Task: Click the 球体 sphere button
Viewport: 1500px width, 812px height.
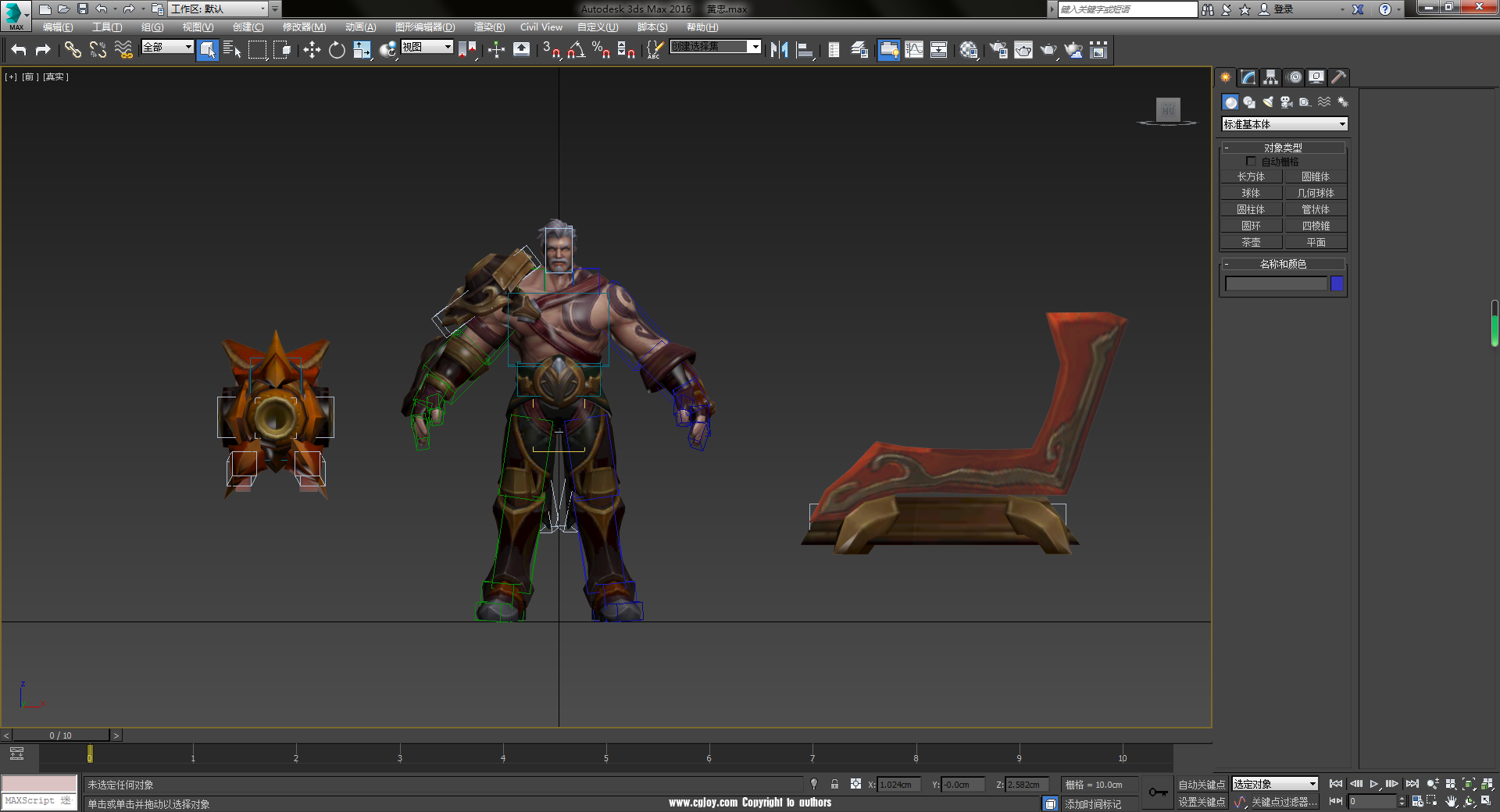Action: 1251,193
